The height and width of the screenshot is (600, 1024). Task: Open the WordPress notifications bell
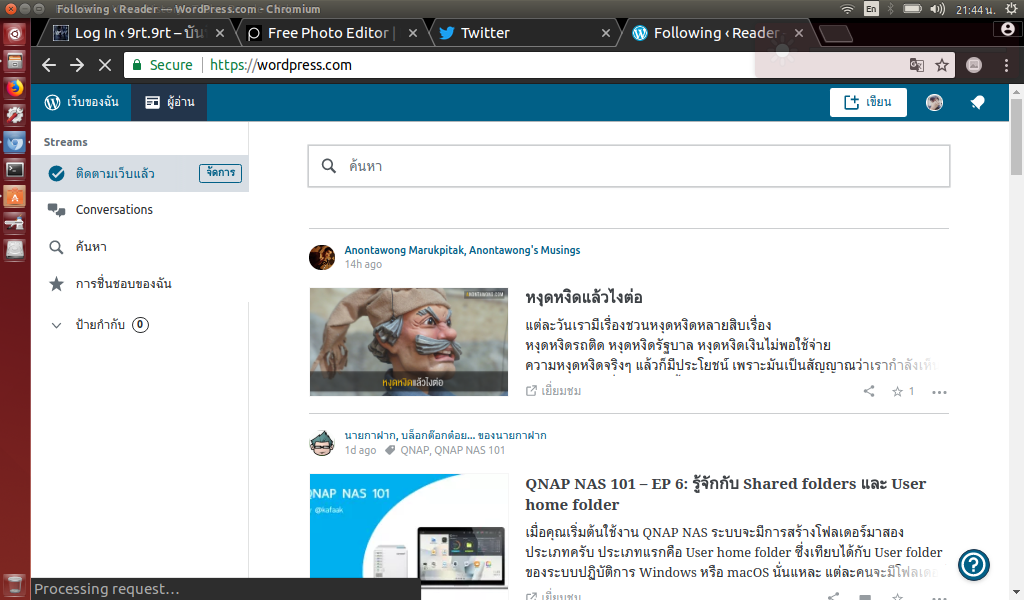978,103
